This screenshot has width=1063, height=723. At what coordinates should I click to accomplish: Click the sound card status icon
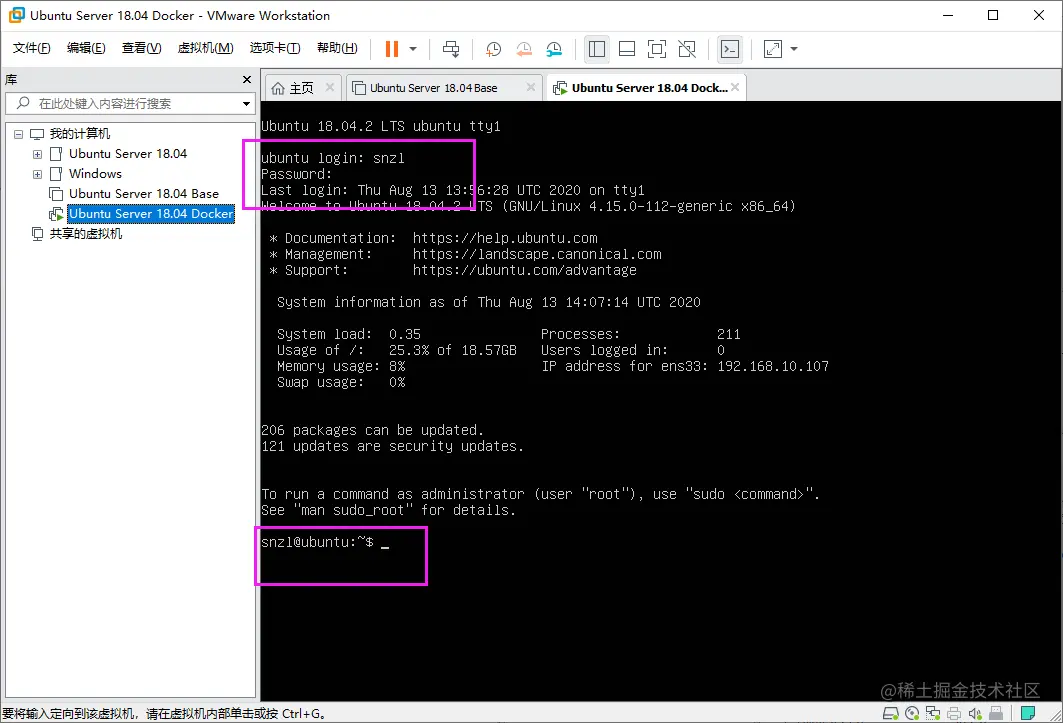pyautogui.click(x=975, y=714)
